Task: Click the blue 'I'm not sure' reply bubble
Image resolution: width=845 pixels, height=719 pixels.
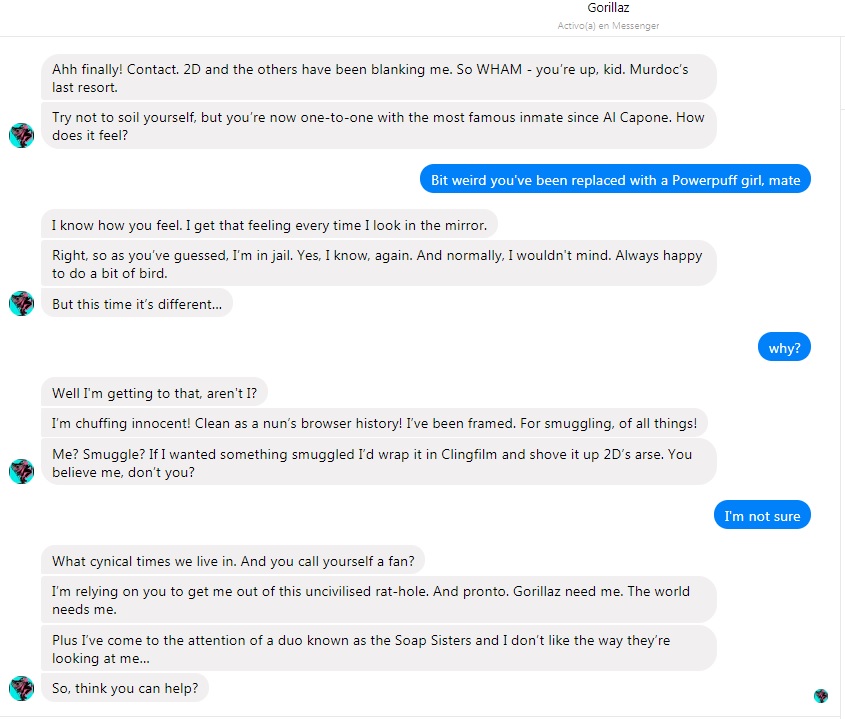Action: 762,516
